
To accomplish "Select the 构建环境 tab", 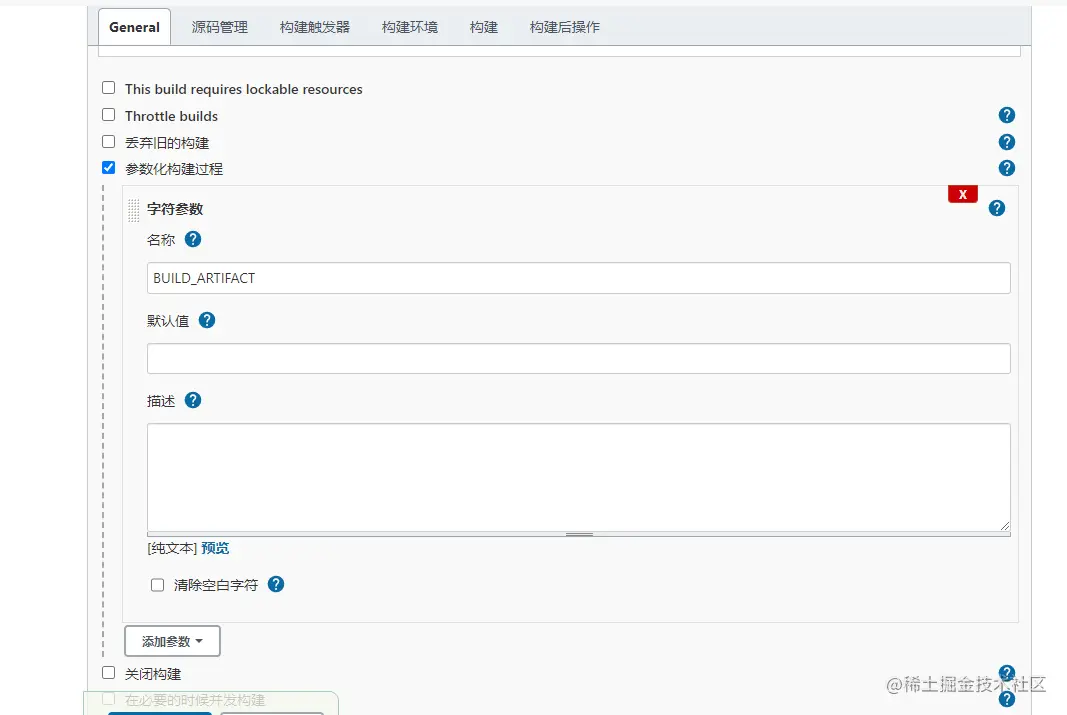I will pos(410,27).
